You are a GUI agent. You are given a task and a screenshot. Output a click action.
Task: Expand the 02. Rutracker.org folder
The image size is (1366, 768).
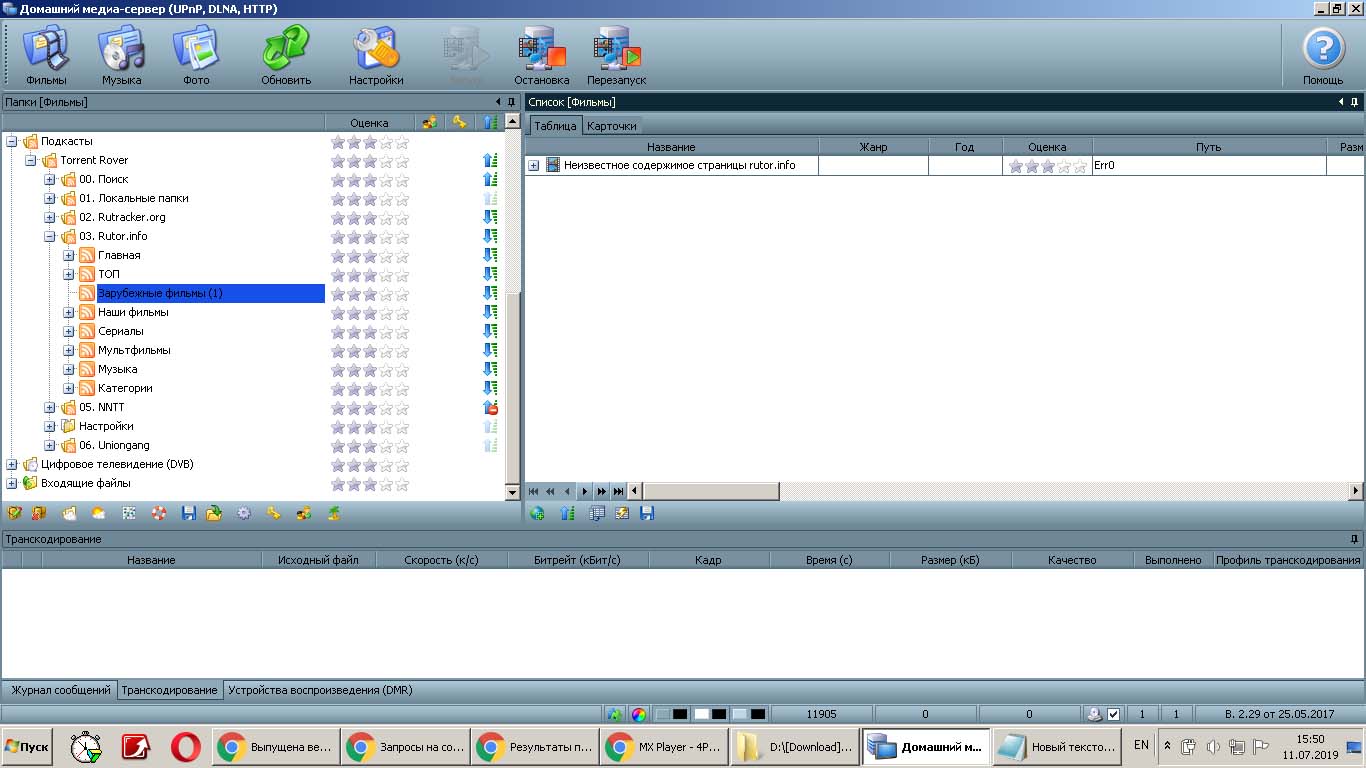(x=50, y=218)
